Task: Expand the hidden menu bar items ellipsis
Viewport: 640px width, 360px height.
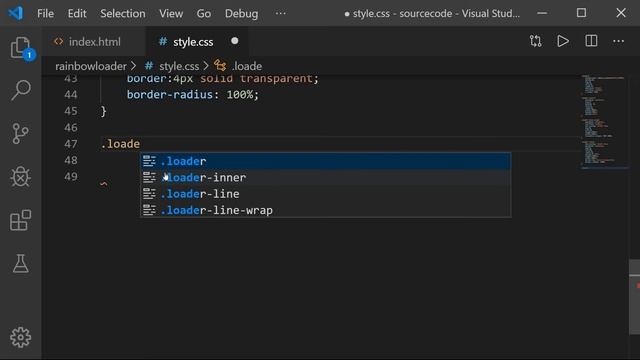Action: click(280, 13)
